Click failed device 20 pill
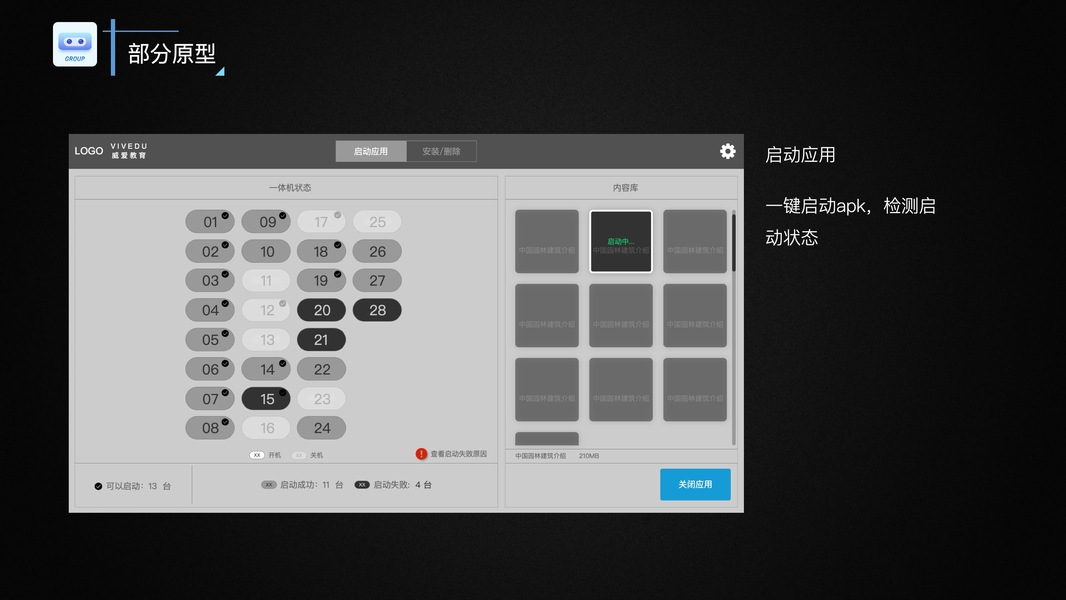1066x600 pixels. (x=322, y=310)
